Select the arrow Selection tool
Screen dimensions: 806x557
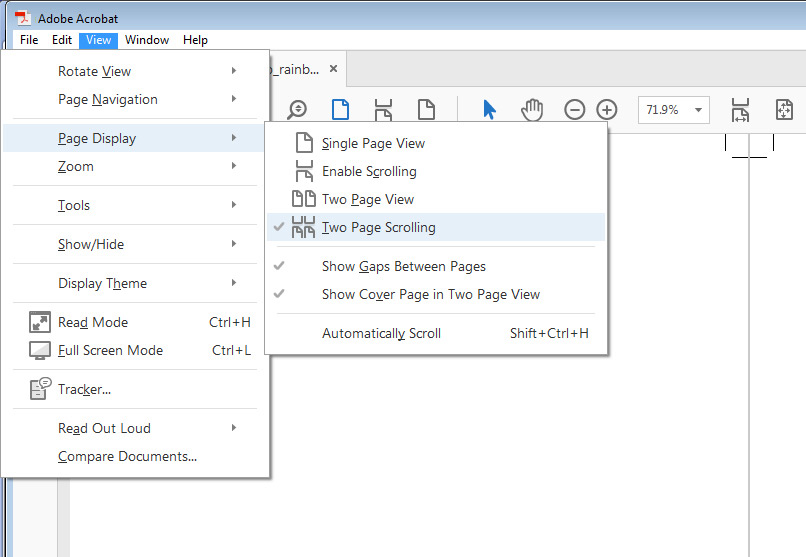click(489, 110)
